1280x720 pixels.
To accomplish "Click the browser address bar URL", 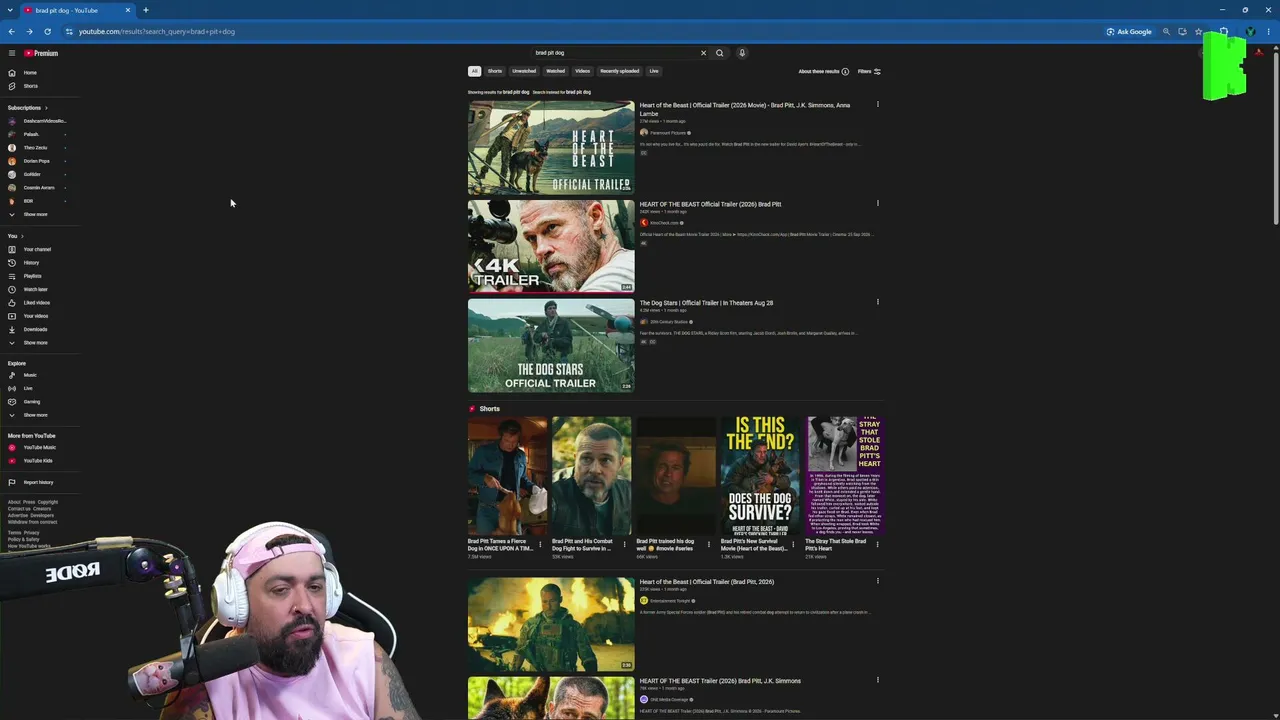I will 157,31.
